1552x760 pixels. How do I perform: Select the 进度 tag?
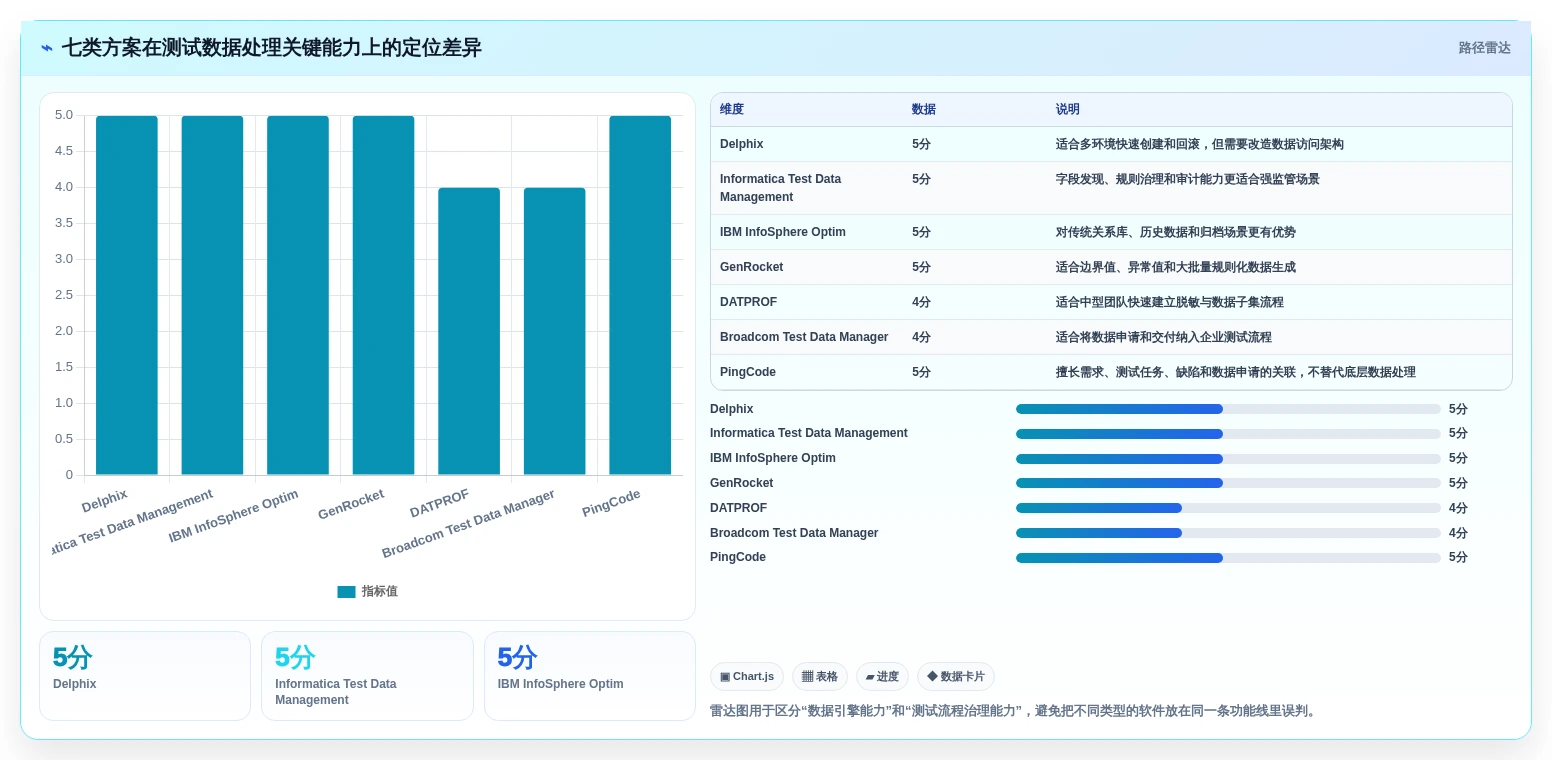pos(882,676)
